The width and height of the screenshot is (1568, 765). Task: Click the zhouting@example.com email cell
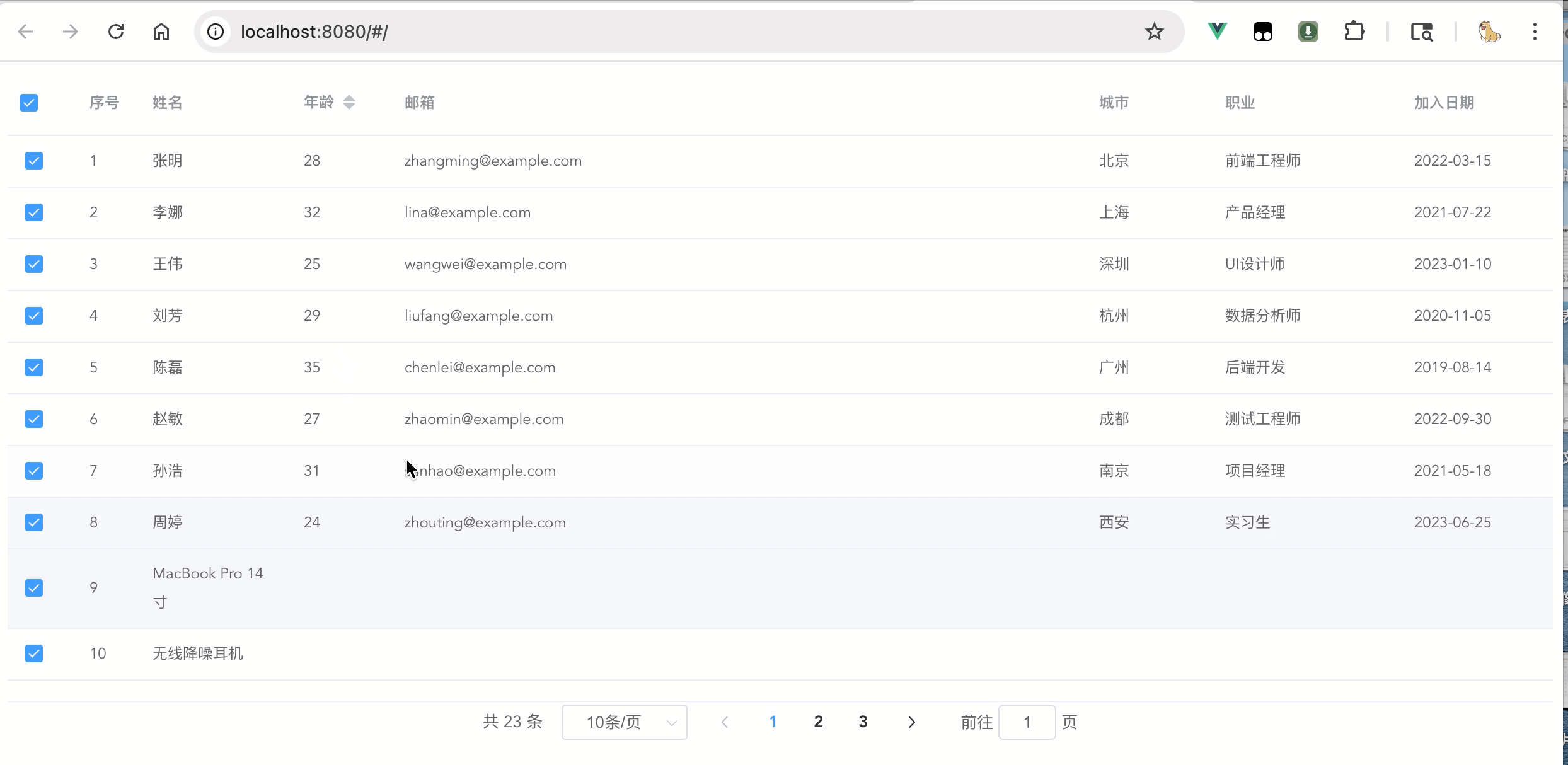(x=485, y=522)
